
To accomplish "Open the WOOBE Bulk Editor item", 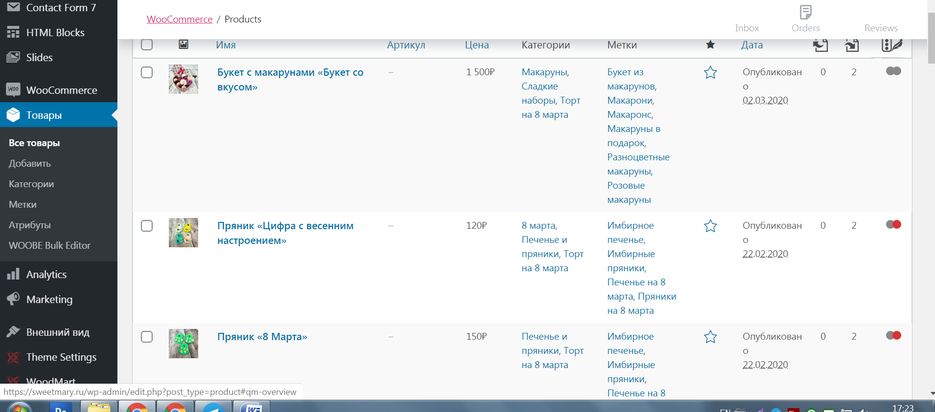I will coord(49,246).
